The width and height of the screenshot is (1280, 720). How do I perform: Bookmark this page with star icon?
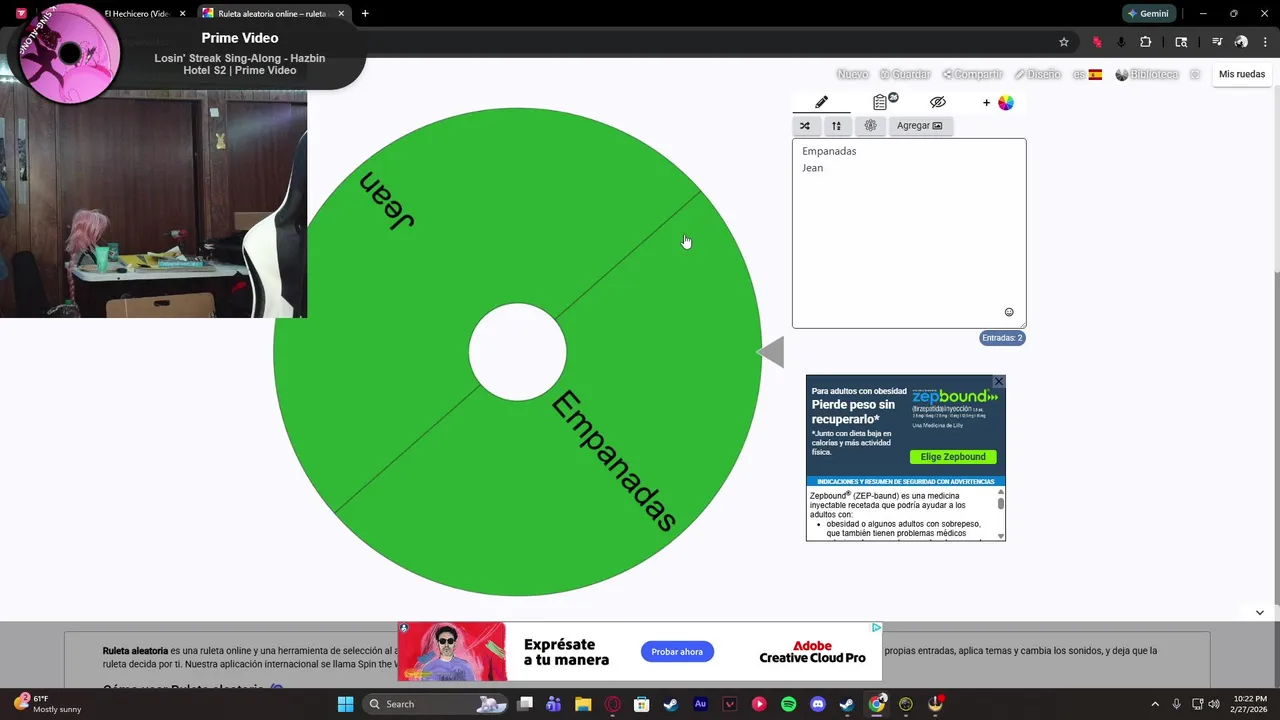(x=1064, y=42)
